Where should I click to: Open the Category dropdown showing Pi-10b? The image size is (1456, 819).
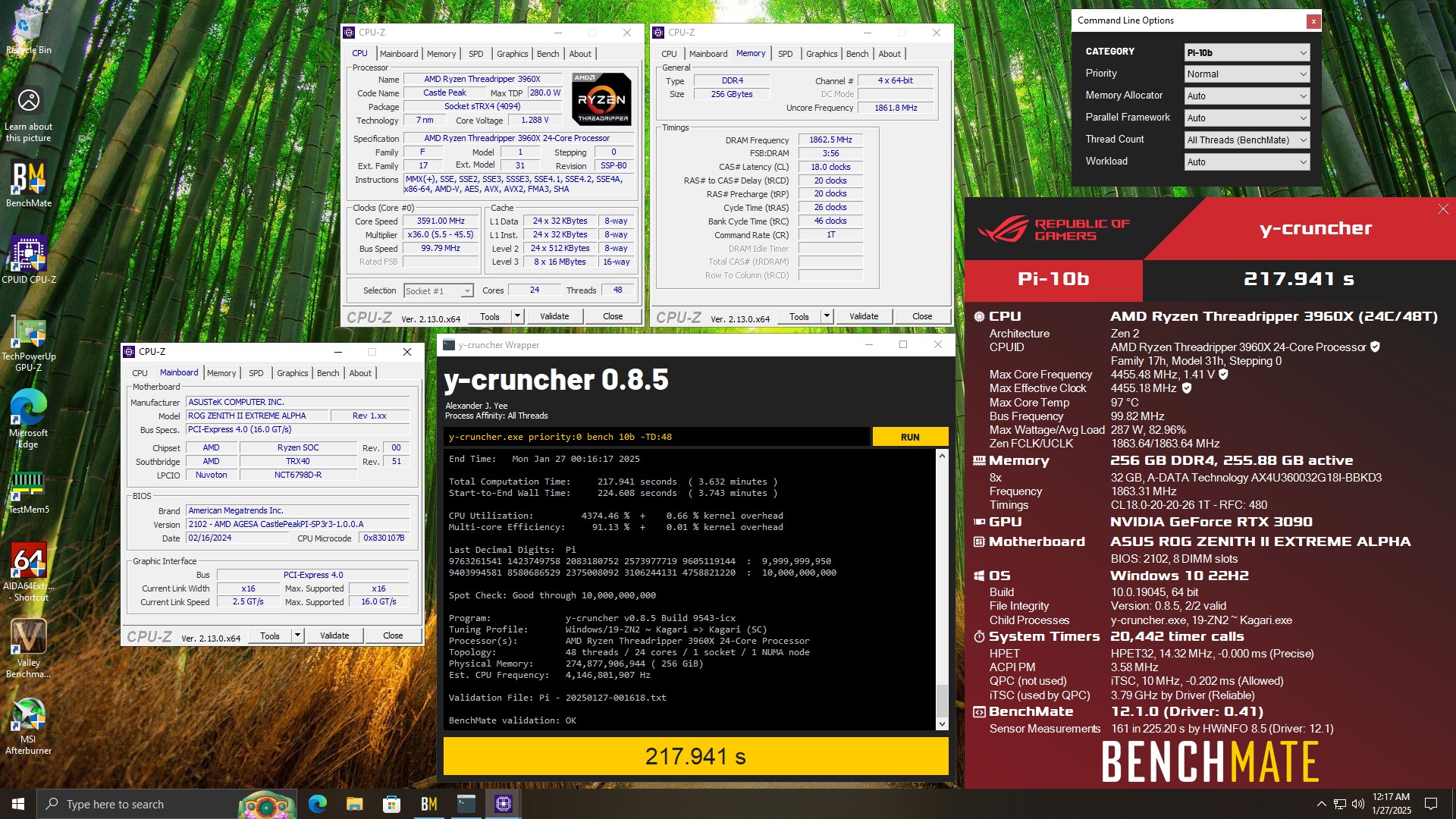(x=1247, y=52)
